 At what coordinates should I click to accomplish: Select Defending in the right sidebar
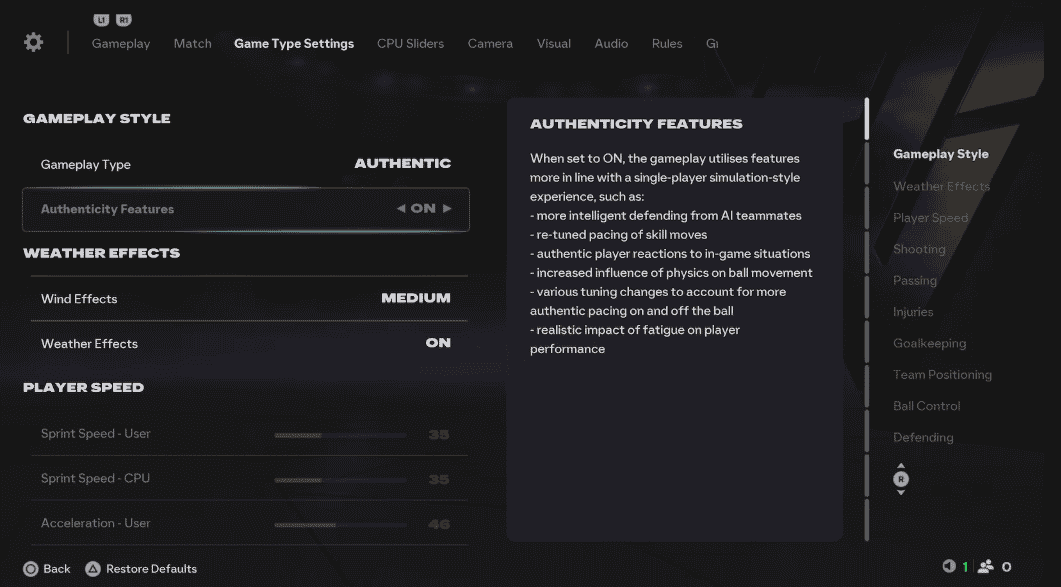click(923, 437)
